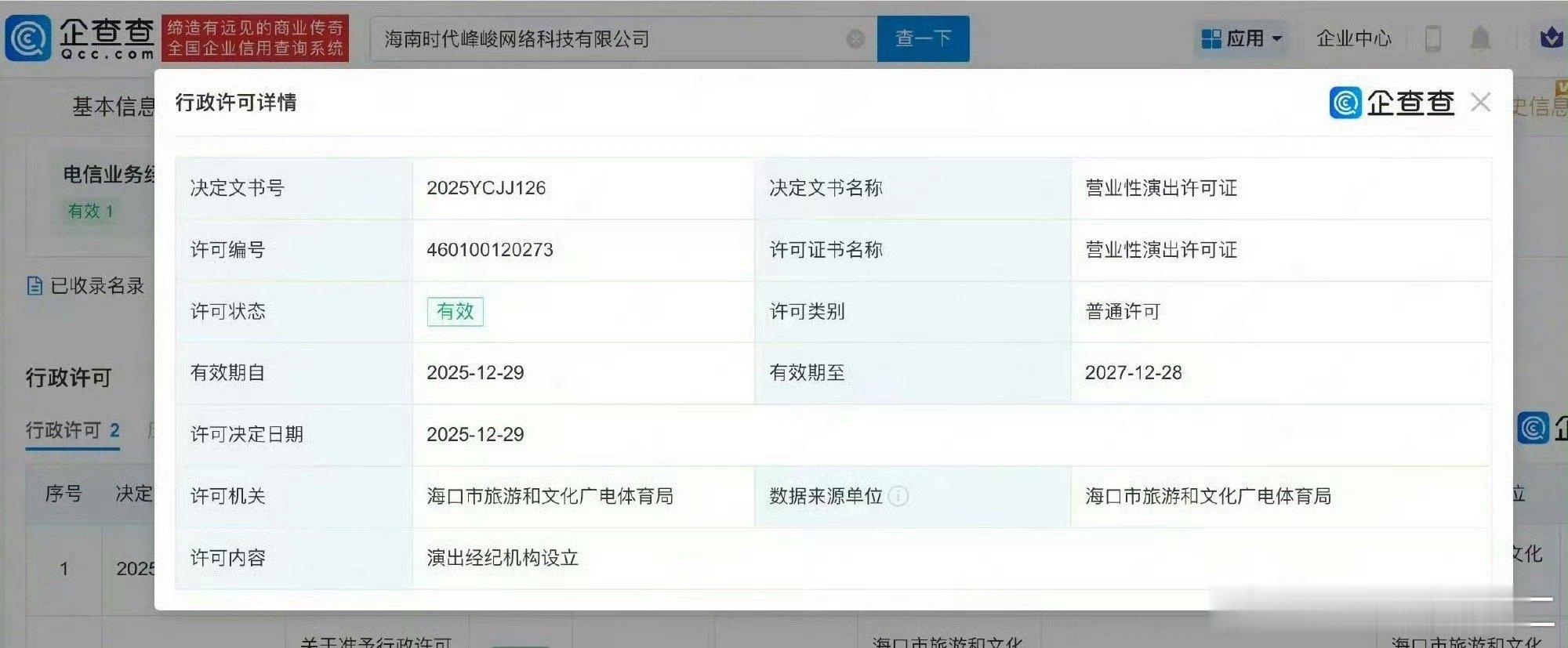Close the 行政许可详情 dialog

click(x=1480, y=103)
